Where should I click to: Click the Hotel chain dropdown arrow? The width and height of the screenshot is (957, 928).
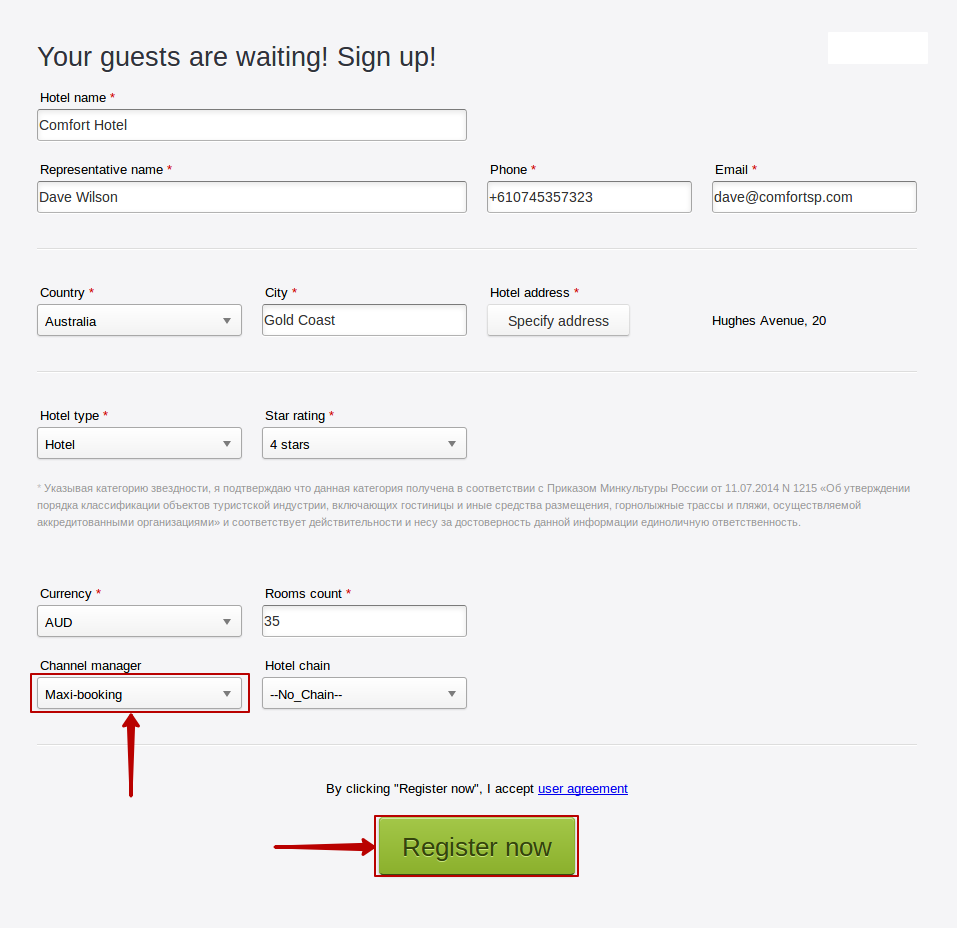[x=452, y=694]
